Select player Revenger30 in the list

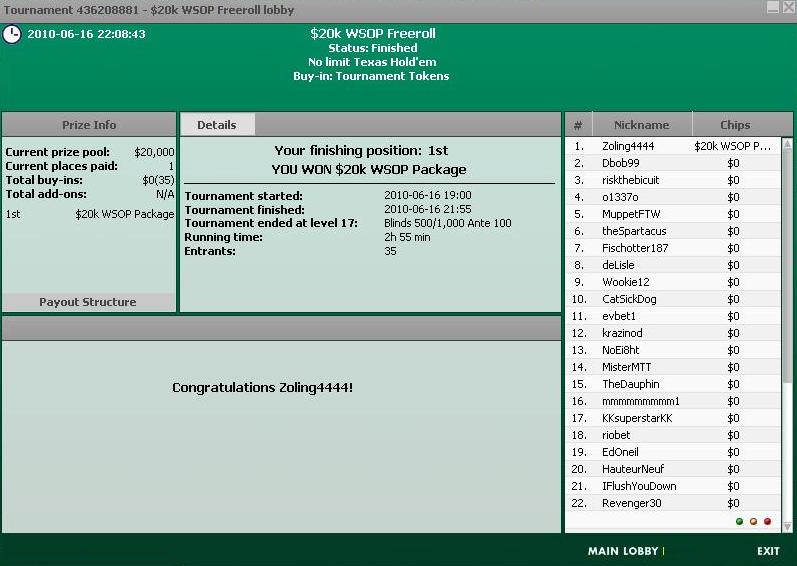pyautogui.click(x=673, y=503)
